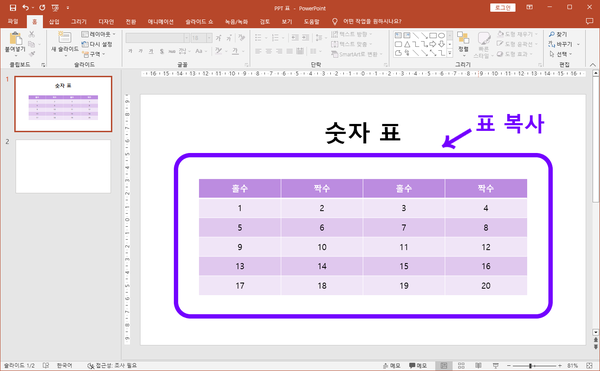Open the File (파일) tab
The height and width of the screenshot is (371, 600).
point(13,21)
